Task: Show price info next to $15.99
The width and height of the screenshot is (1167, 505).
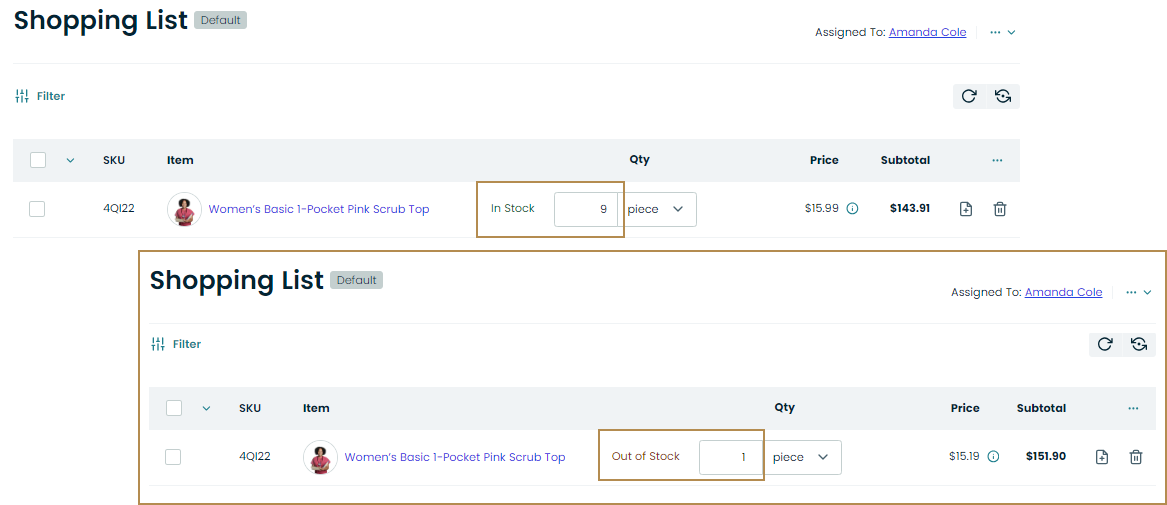Action: tap(853, 209)
